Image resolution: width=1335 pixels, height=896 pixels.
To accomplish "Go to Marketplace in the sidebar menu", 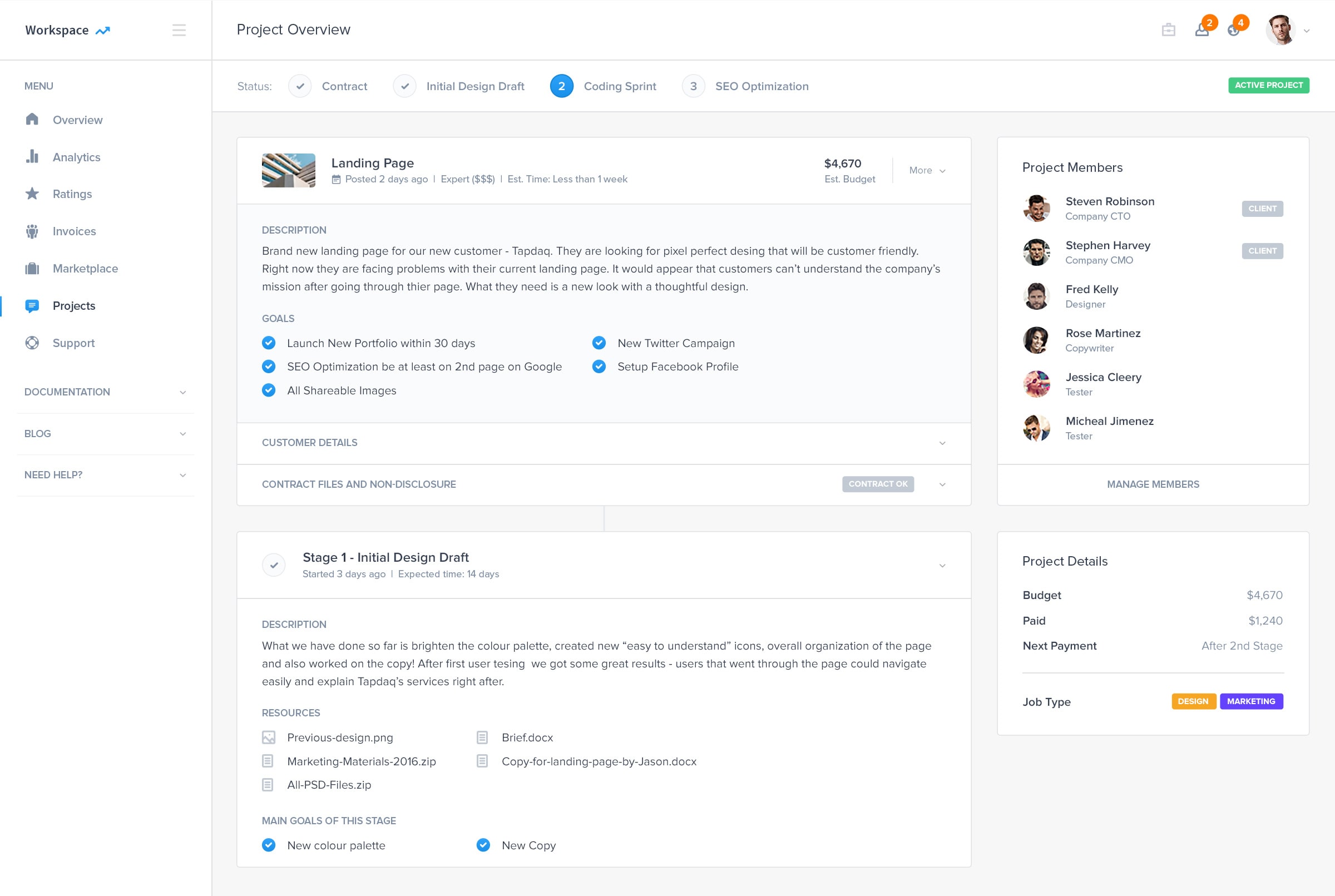I will 85,269.
